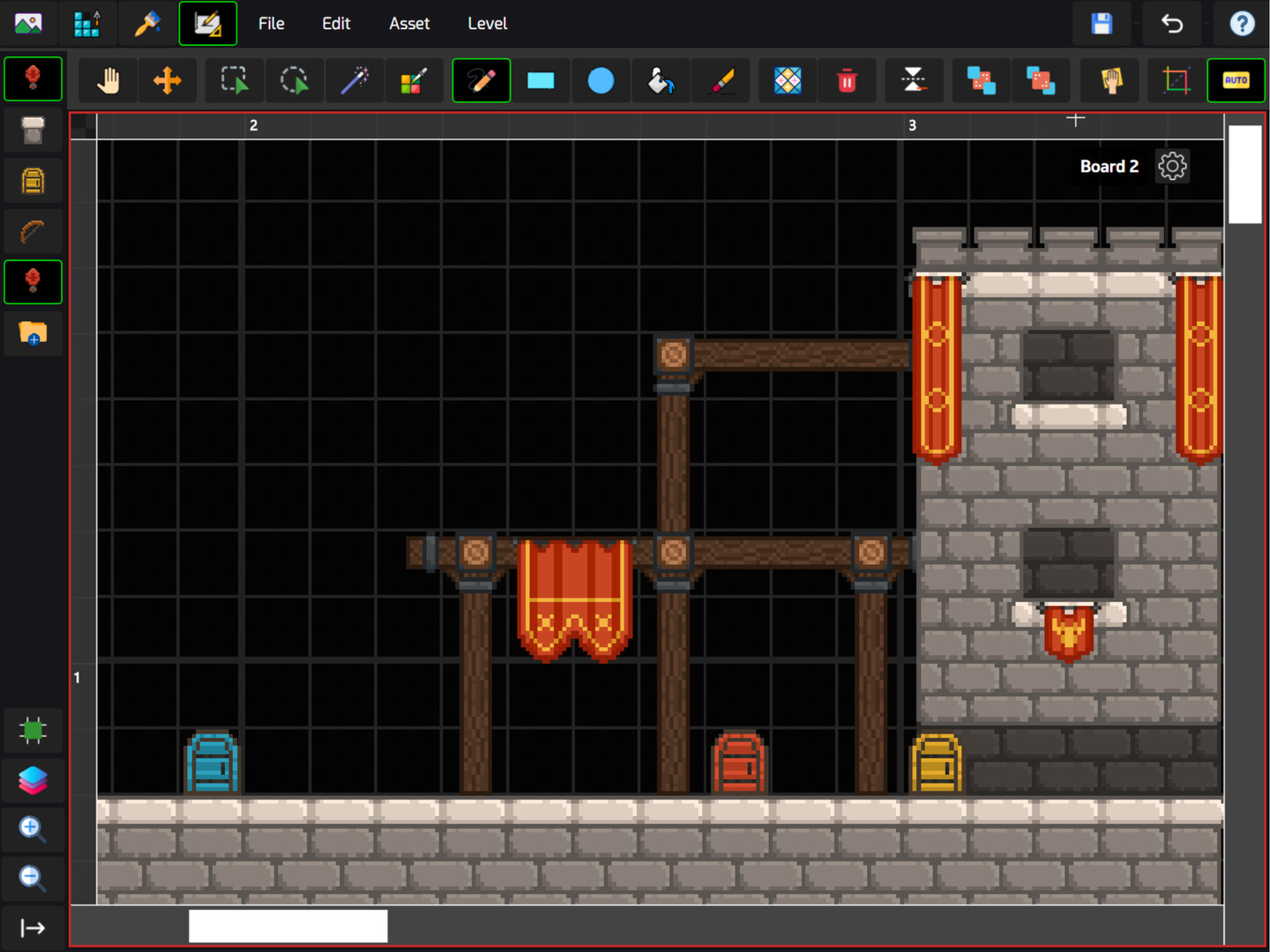
Task: Open Board 2 settings gear
Action: point(1172,167)
